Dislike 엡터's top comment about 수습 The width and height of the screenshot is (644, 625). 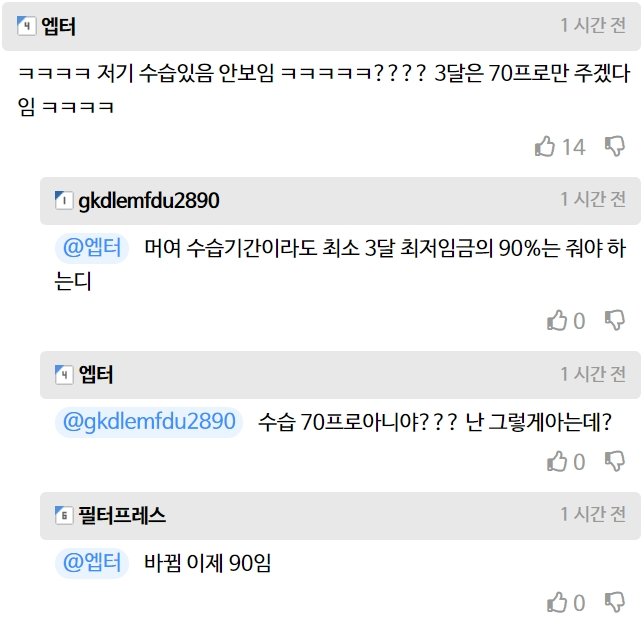pos(615,147)
